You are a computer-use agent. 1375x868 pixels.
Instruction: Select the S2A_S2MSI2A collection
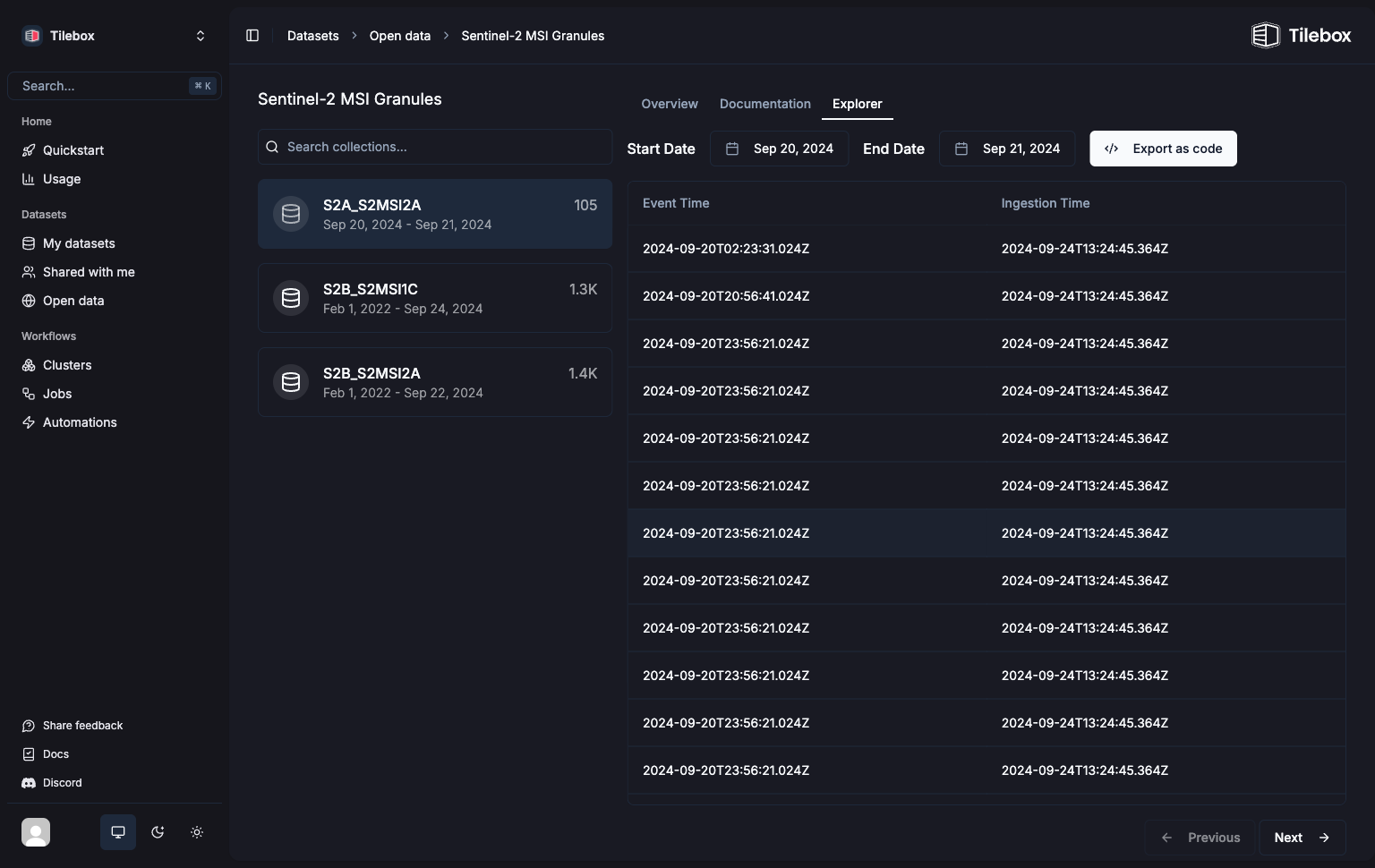(435, 214)
